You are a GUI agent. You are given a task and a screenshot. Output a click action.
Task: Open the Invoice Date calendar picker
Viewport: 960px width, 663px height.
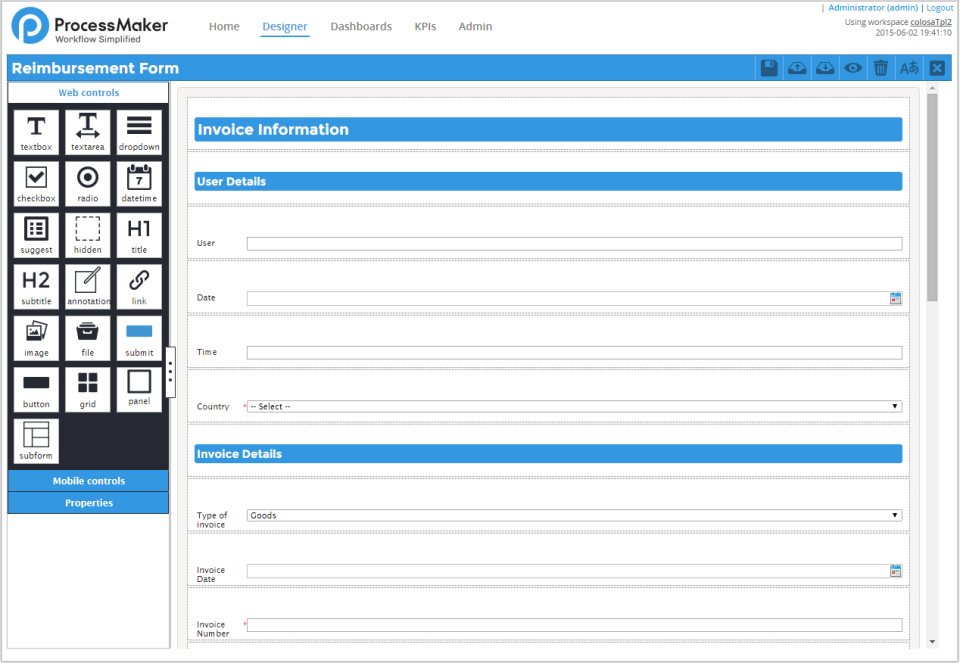point(894,570)
